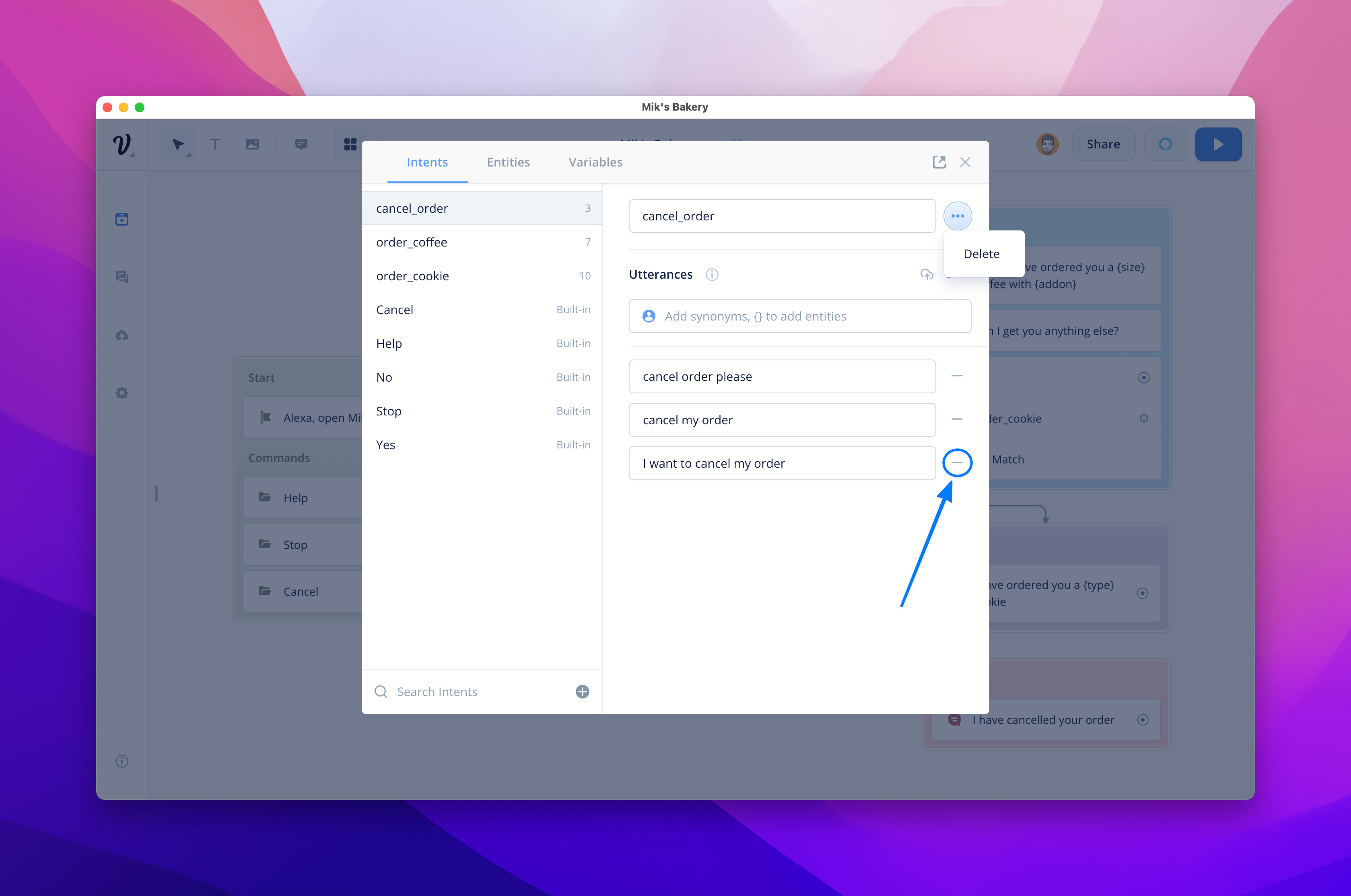Switch to the Intents tab
The image size is (1351, 896).
(x=427, y=162)
